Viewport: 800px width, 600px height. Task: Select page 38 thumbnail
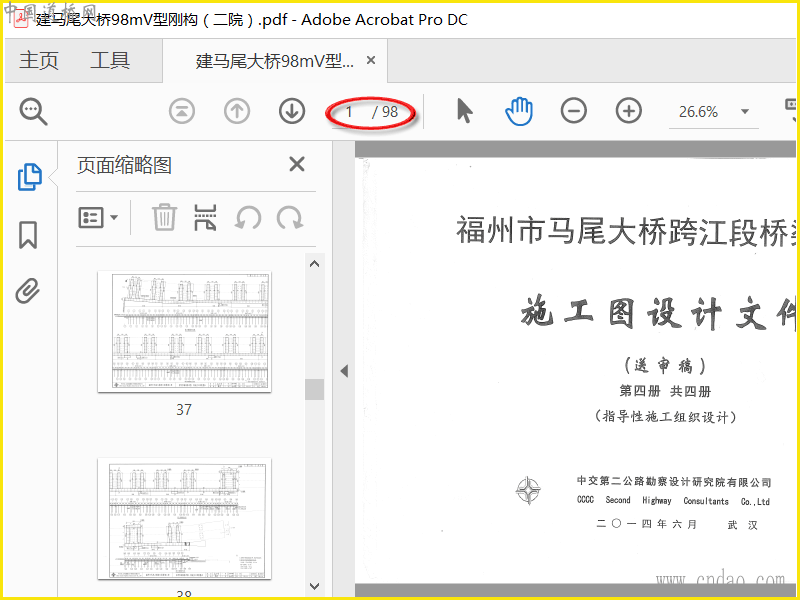click(x=184, y=519)
